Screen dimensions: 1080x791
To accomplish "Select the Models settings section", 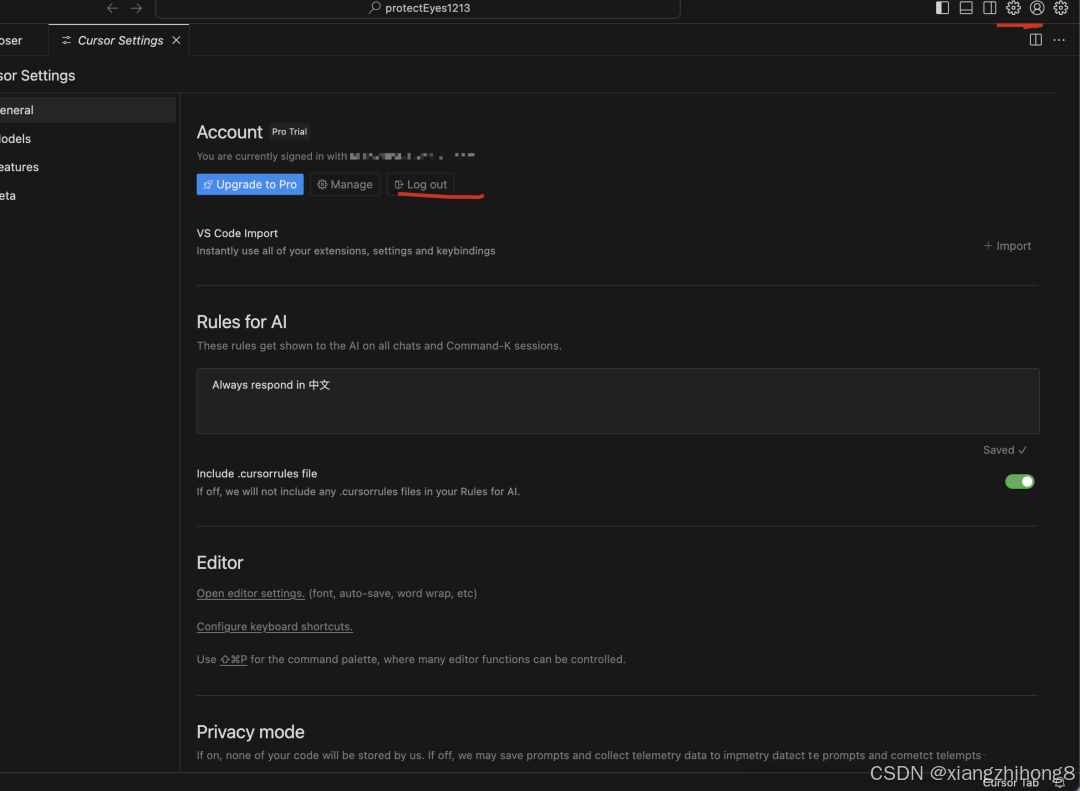I will coord(87,138).
